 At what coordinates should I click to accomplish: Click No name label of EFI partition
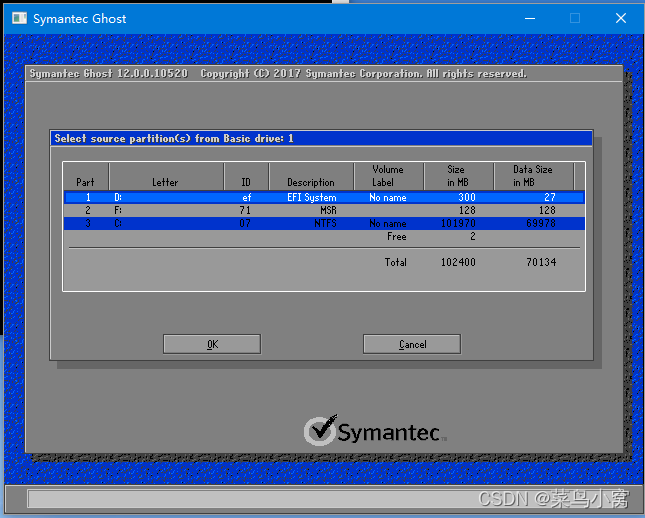click(x=387, y=197)
